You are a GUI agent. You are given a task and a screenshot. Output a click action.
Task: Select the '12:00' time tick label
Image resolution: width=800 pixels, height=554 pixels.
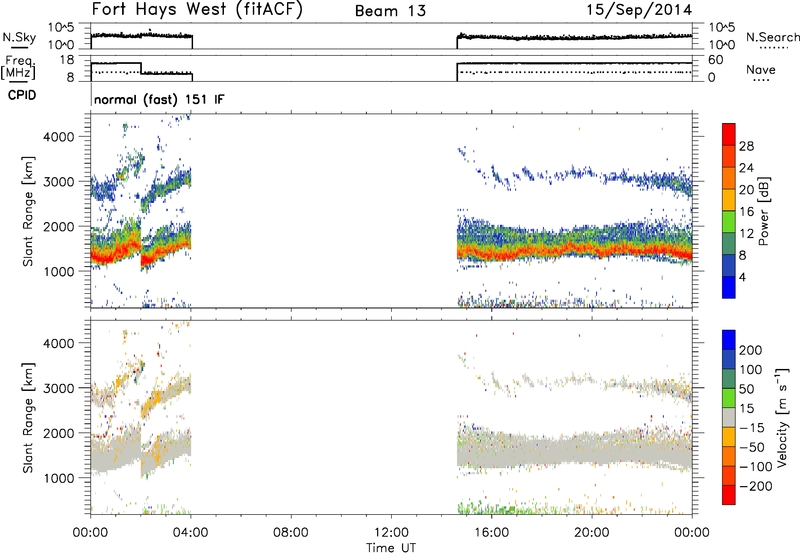tap(391, 533)
